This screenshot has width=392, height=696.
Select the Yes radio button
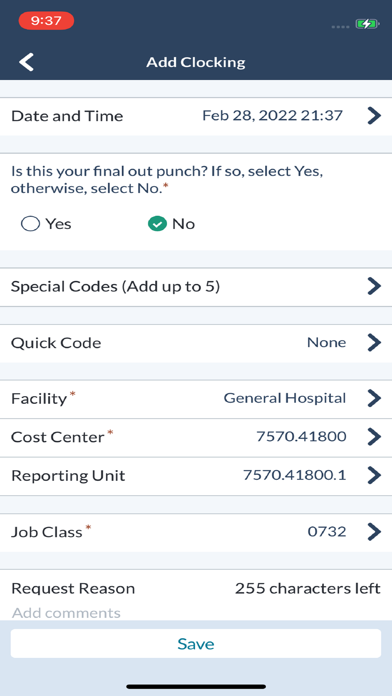[30, 224]
